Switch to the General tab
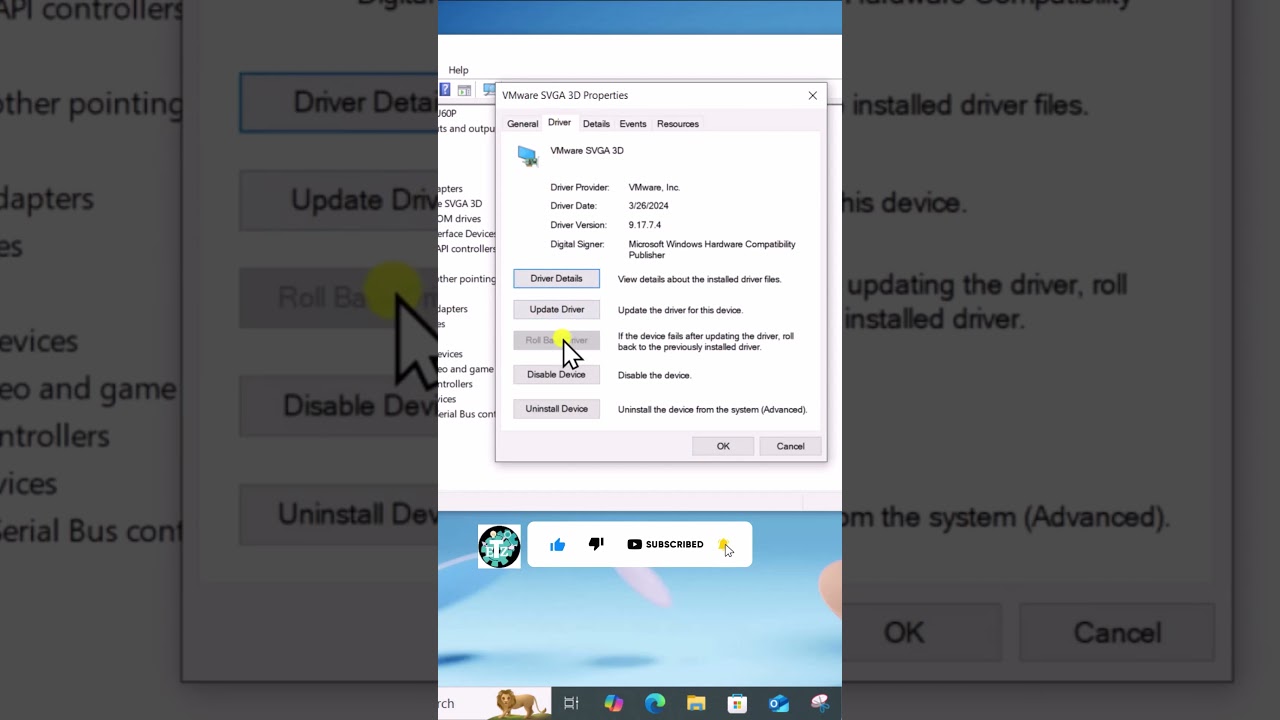This screenshot has width=1280, height=720. tap(522, 124)
